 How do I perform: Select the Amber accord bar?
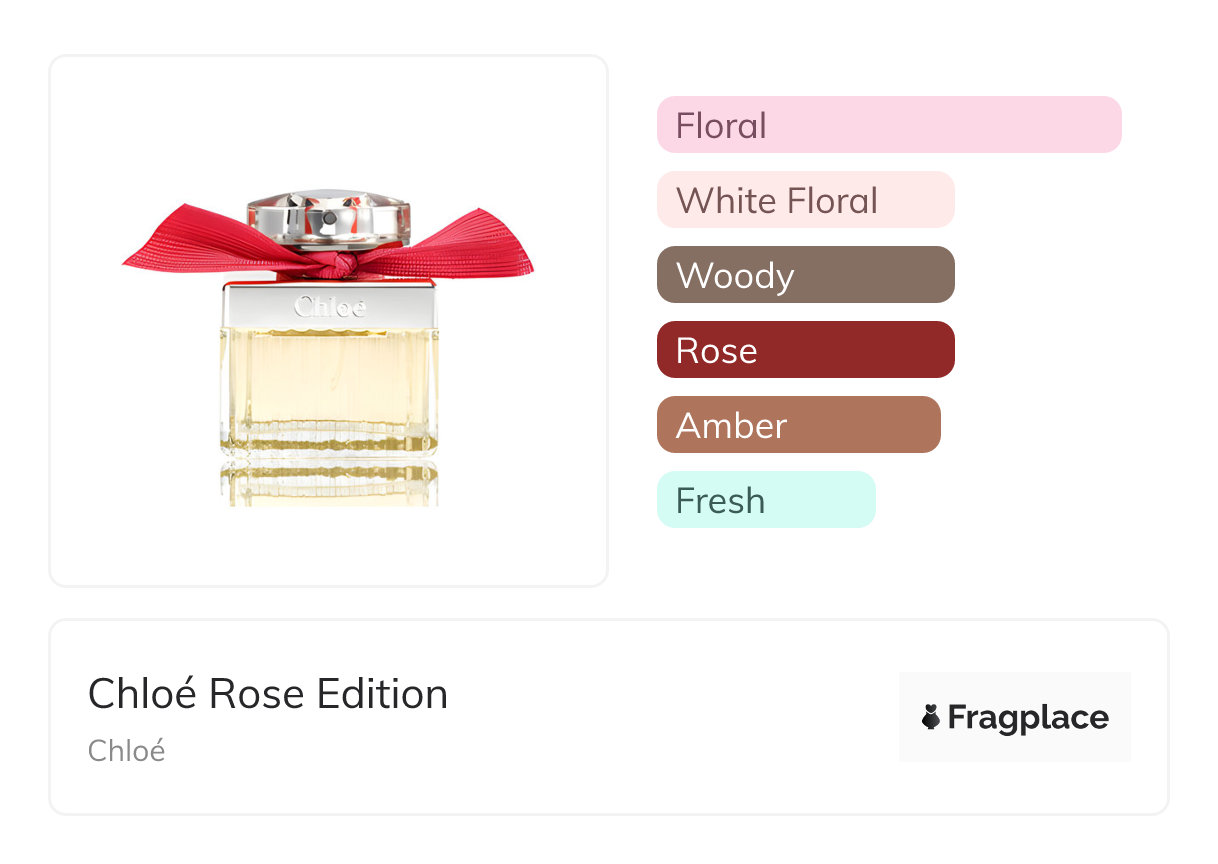click(x=798, y=425)
